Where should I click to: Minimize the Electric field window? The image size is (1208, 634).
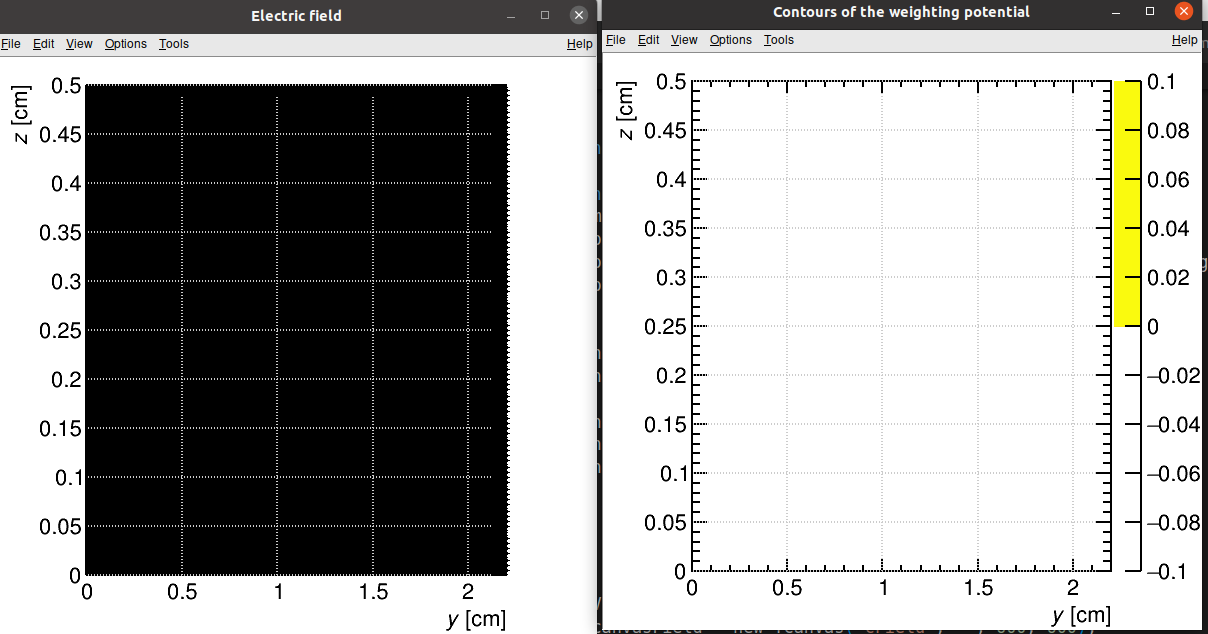tap(512, 15)
